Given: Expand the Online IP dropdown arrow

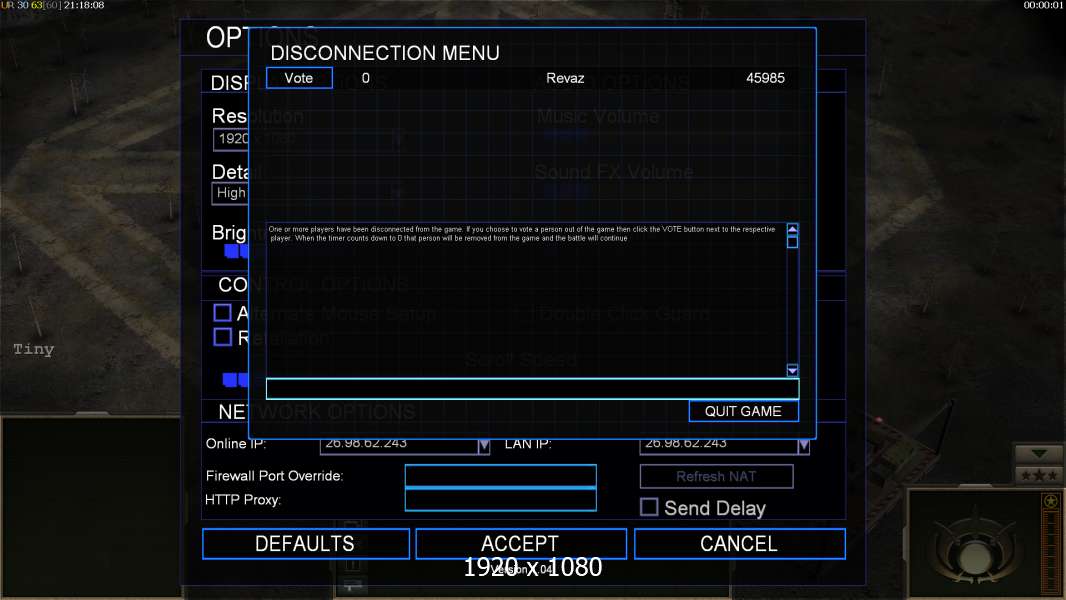Looking at the screenshot, I should coord(483,446).
